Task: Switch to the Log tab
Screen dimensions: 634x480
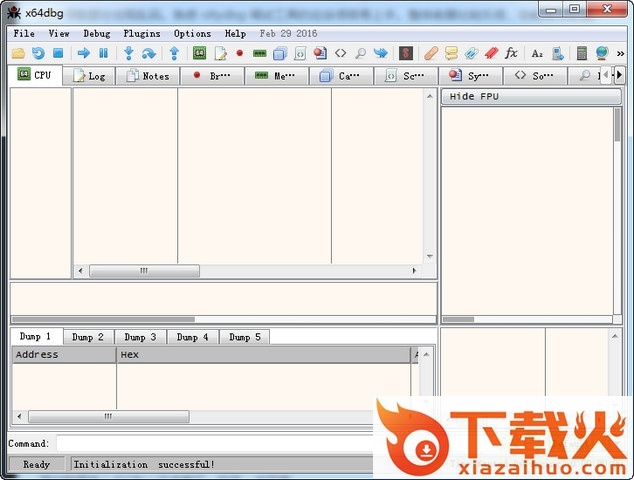Action: click(x=89, y=76)
